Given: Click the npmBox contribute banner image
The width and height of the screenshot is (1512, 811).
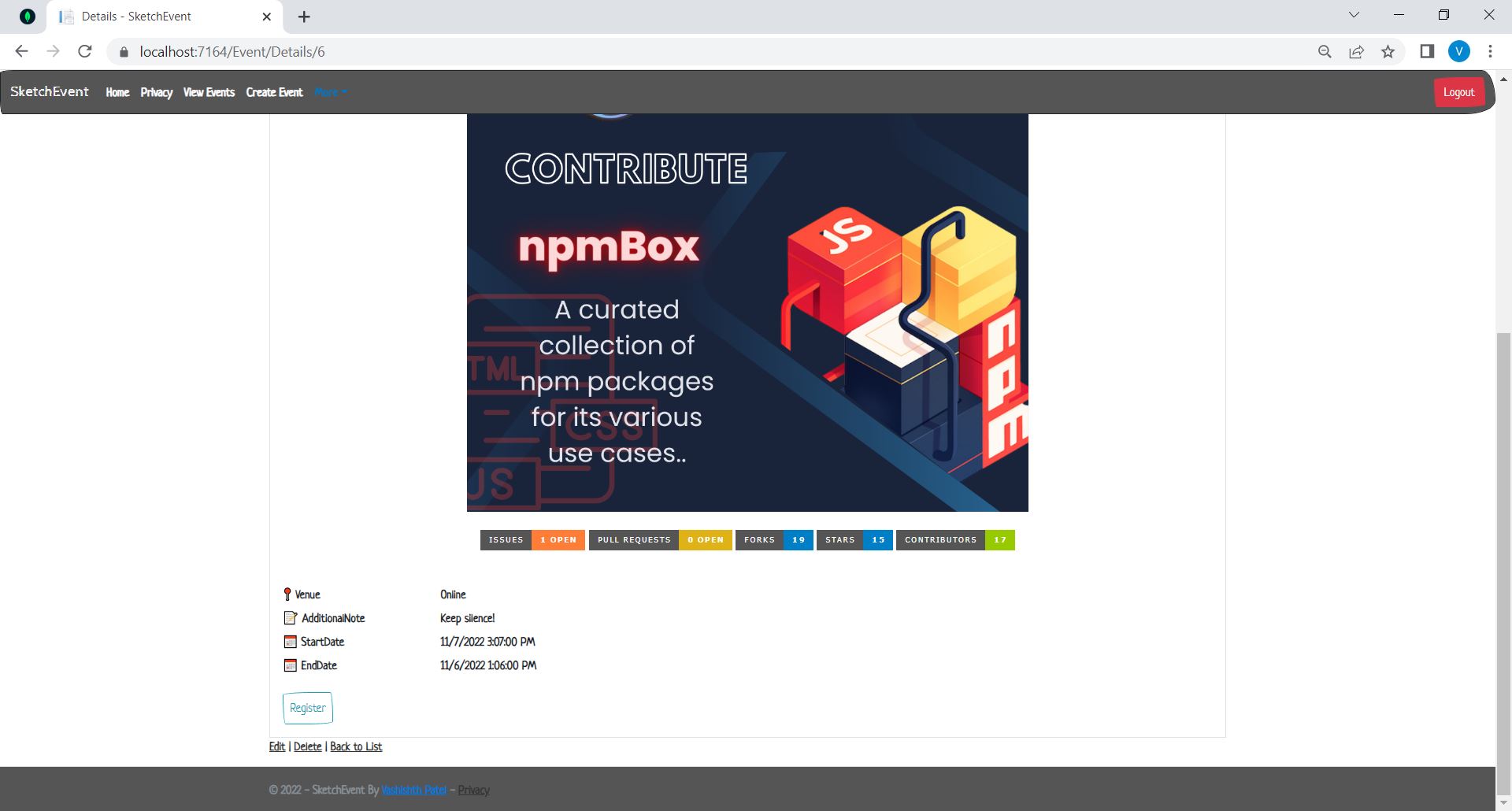Looking at the screenshot, I should click(x=747, y=313).
